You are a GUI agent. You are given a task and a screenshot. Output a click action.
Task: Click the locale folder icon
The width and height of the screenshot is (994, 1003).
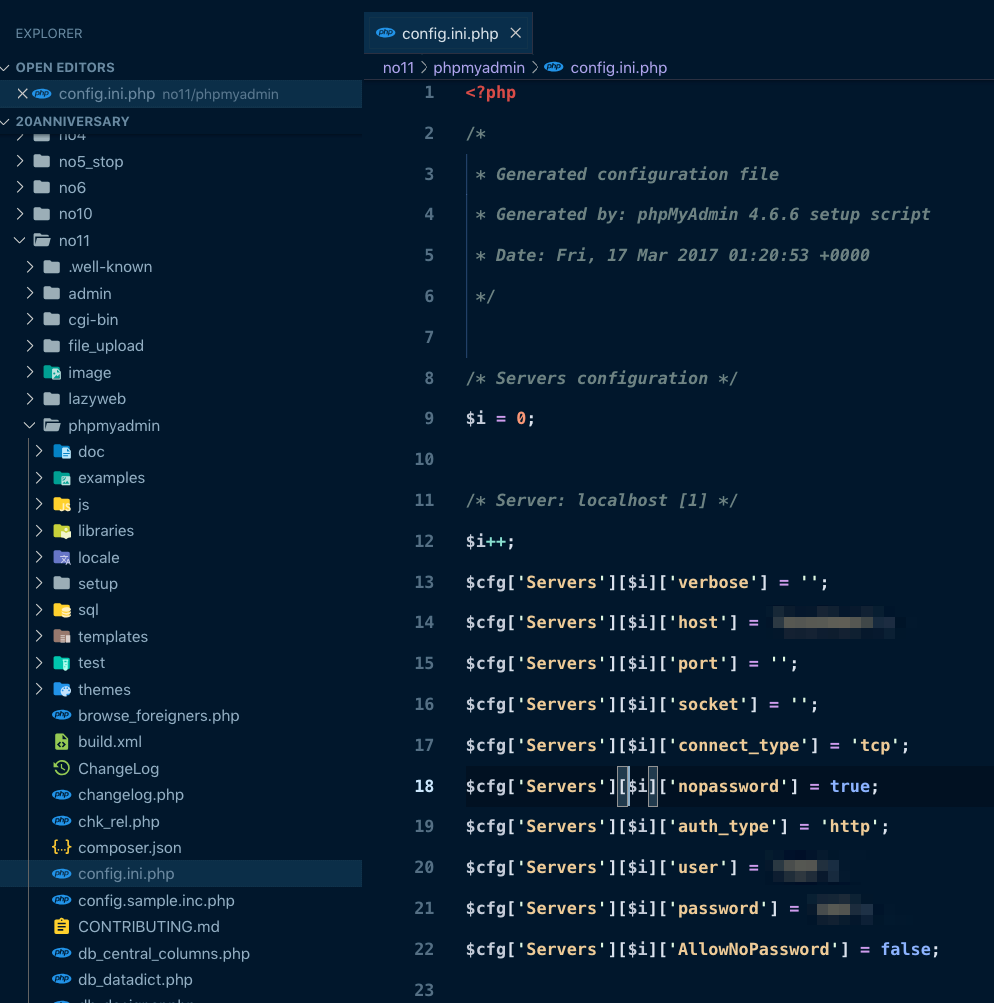[x=62, y=557]
